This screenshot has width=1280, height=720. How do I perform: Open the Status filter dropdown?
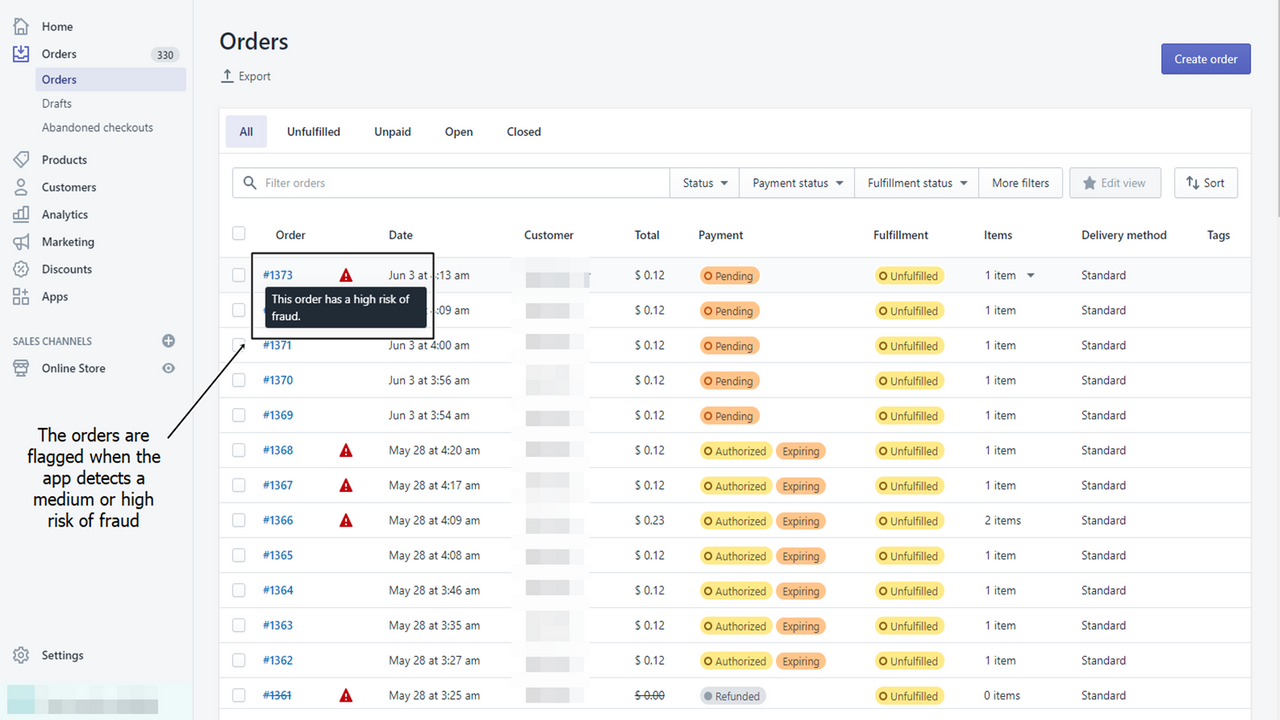(704, 182)
